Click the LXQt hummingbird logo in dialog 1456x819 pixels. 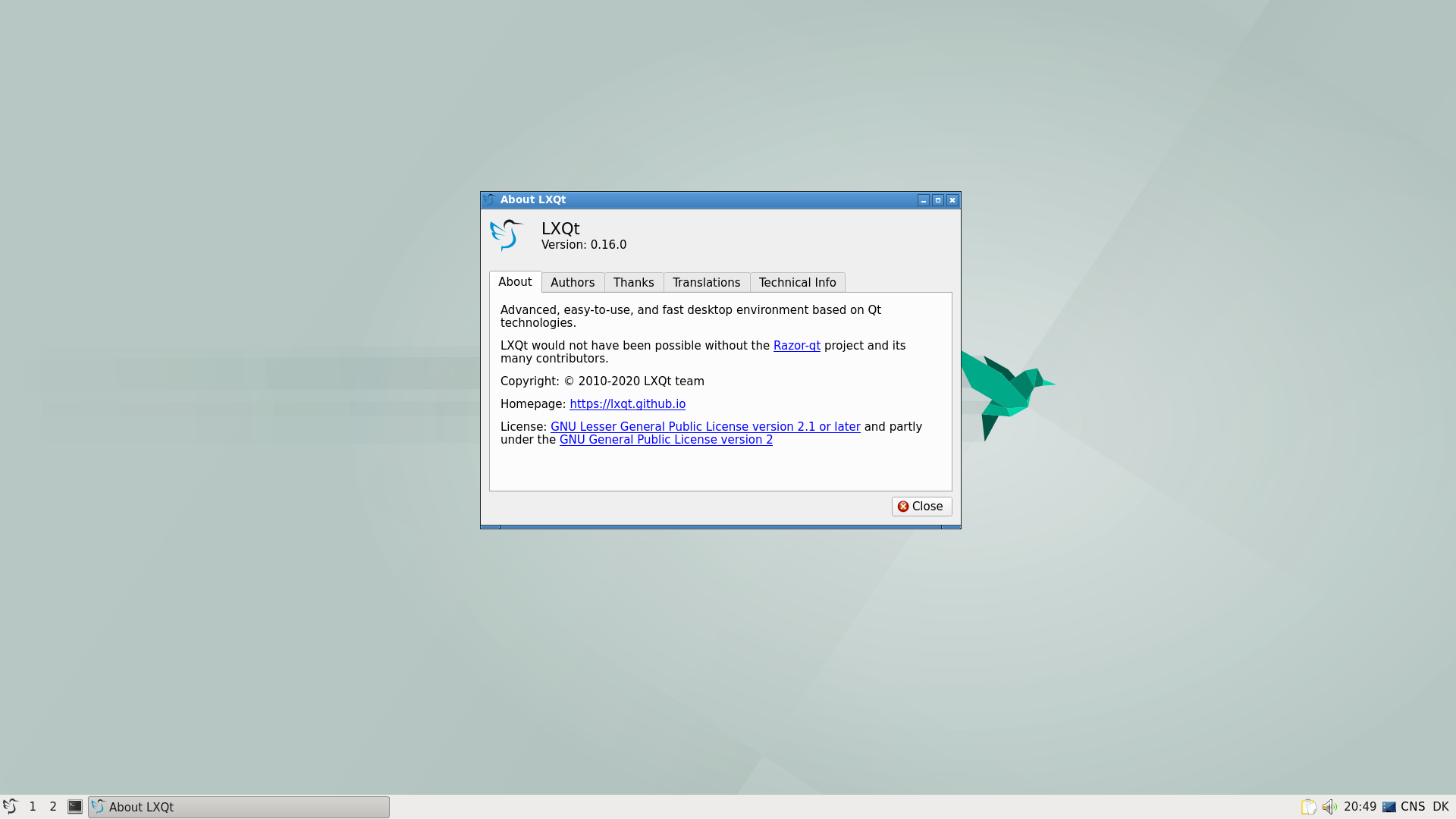tap(507, 235)
